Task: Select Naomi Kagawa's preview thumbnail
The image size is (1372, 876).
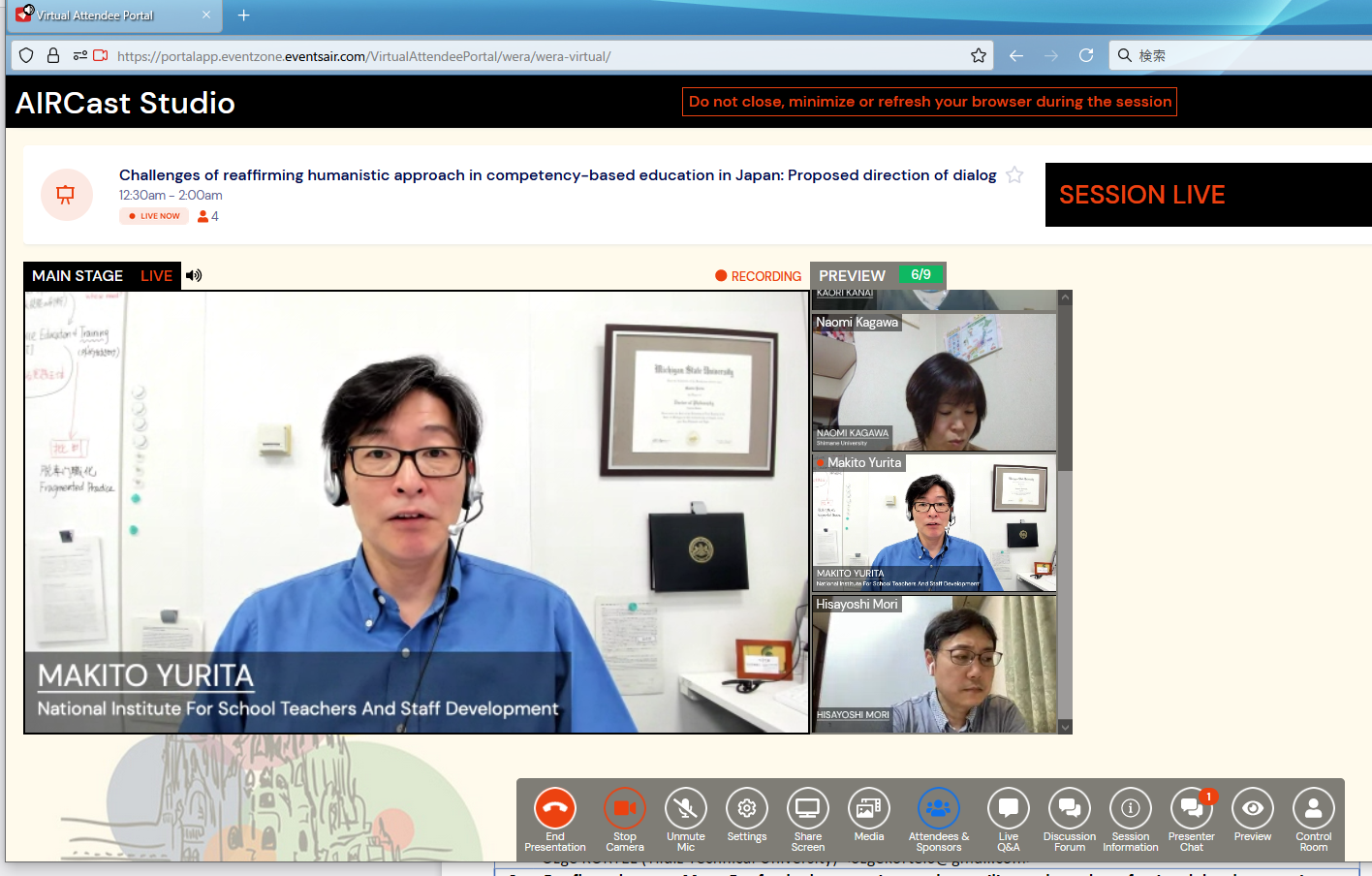Action: click(x=934, y=382)
